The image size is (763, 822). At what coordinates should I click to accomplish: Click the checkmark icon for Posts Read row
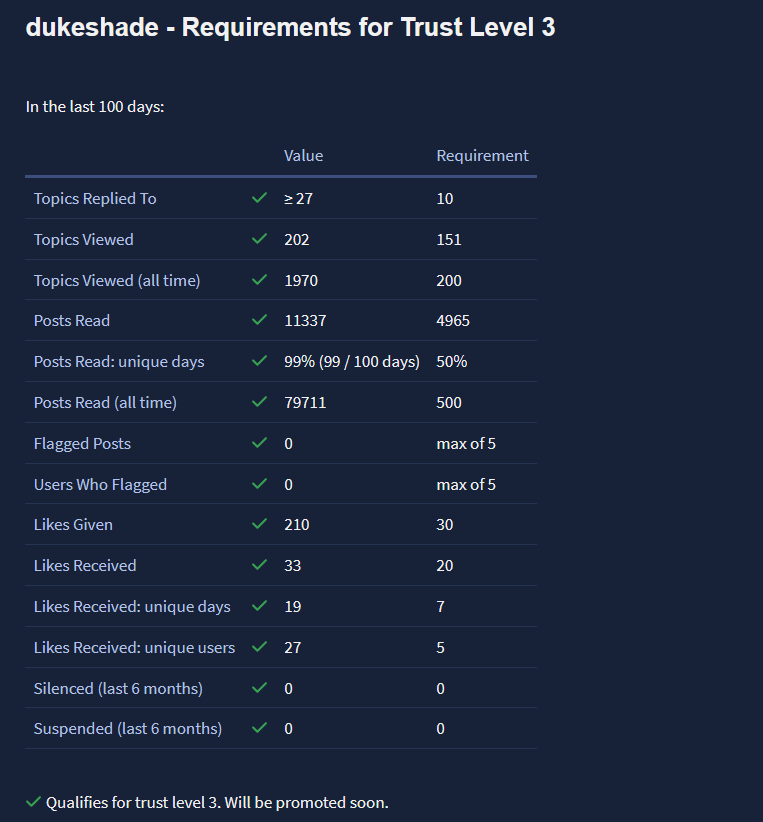[260, 321]
